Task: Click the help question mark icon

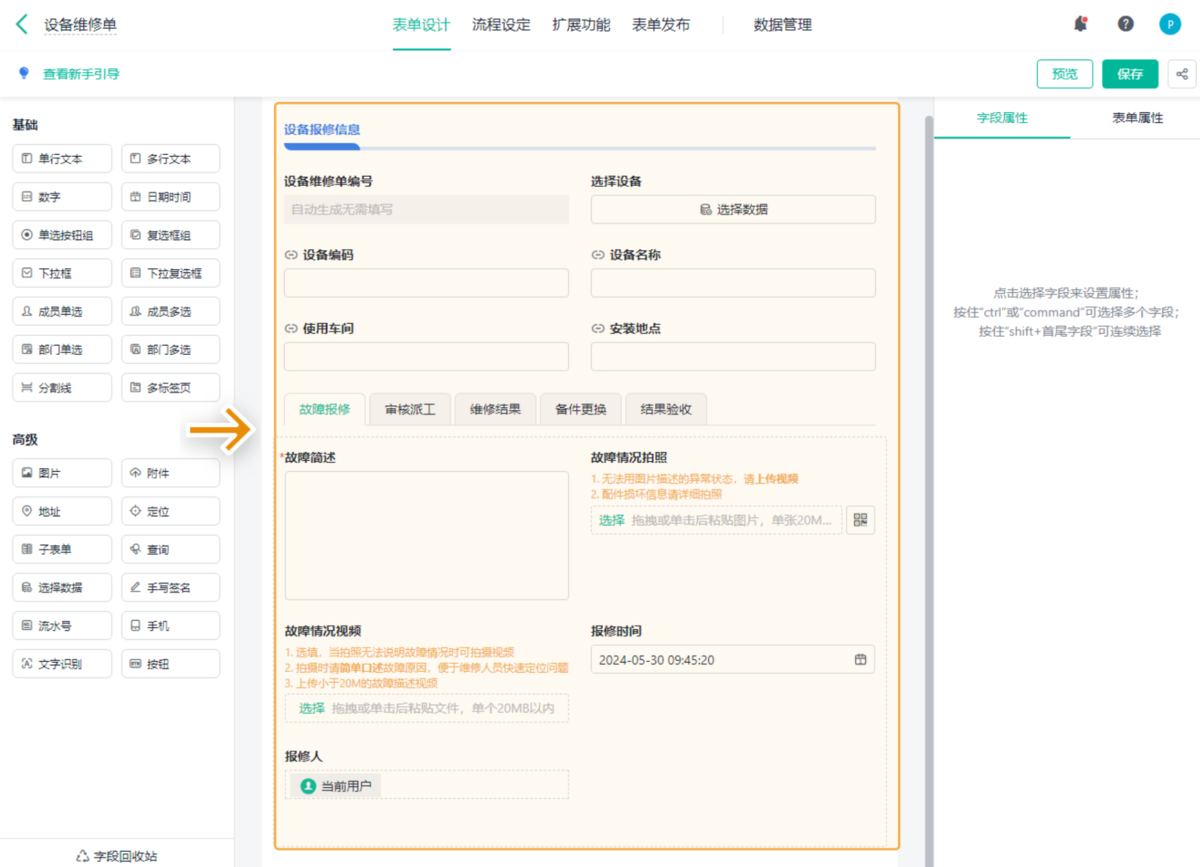Action: pyautogui.click(x=1125, y=24)
